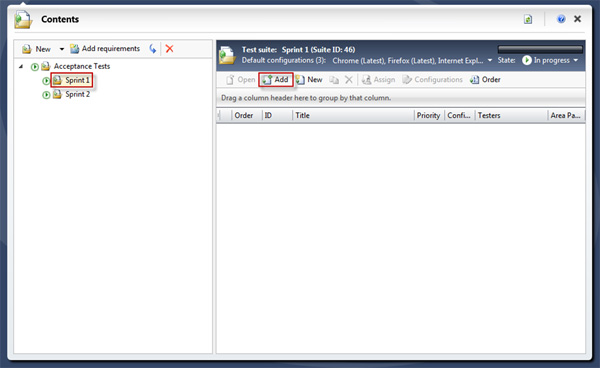The height and width of the screenshot is (368, 600).
Task: Sort by the Area Pa... column header
Action: [x=566, y=116]
